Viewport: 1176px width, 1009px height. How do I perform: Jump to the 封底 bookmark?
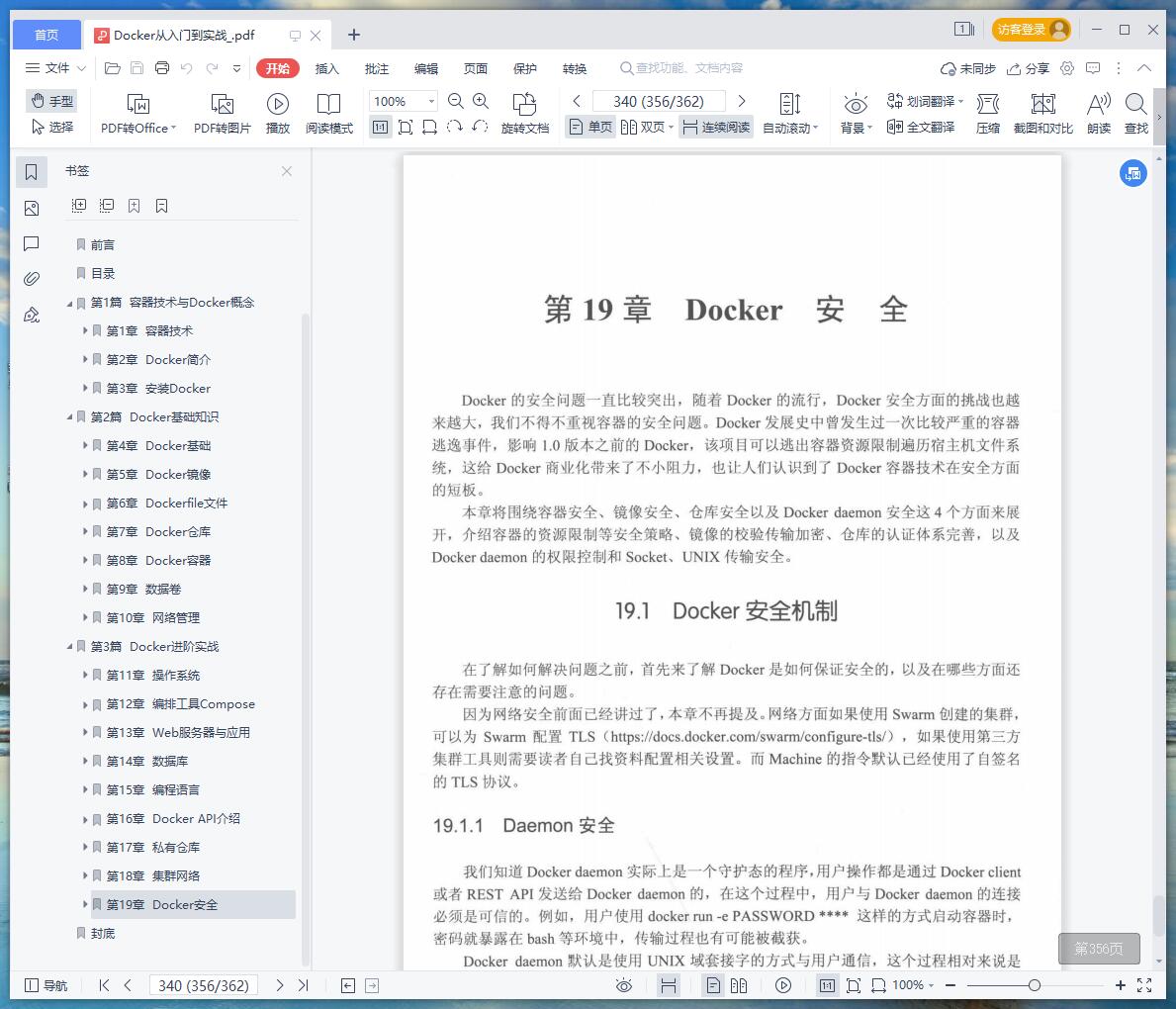point(103,933)
